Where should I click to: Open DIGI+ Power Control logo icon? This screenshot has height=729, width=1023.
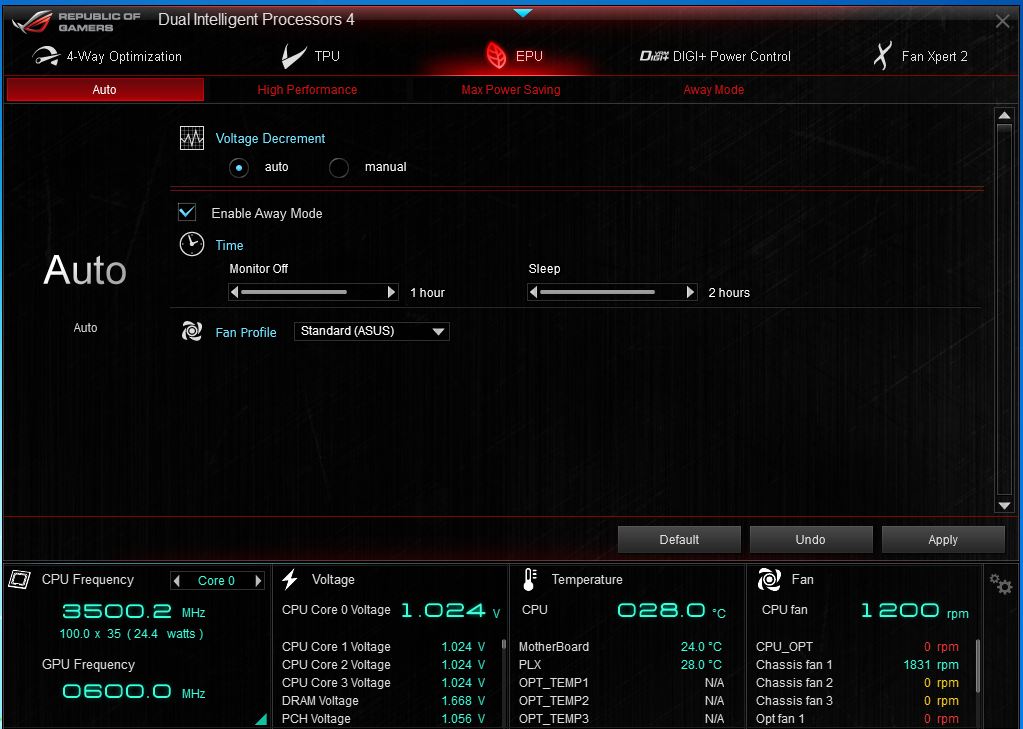click(654, 56)
